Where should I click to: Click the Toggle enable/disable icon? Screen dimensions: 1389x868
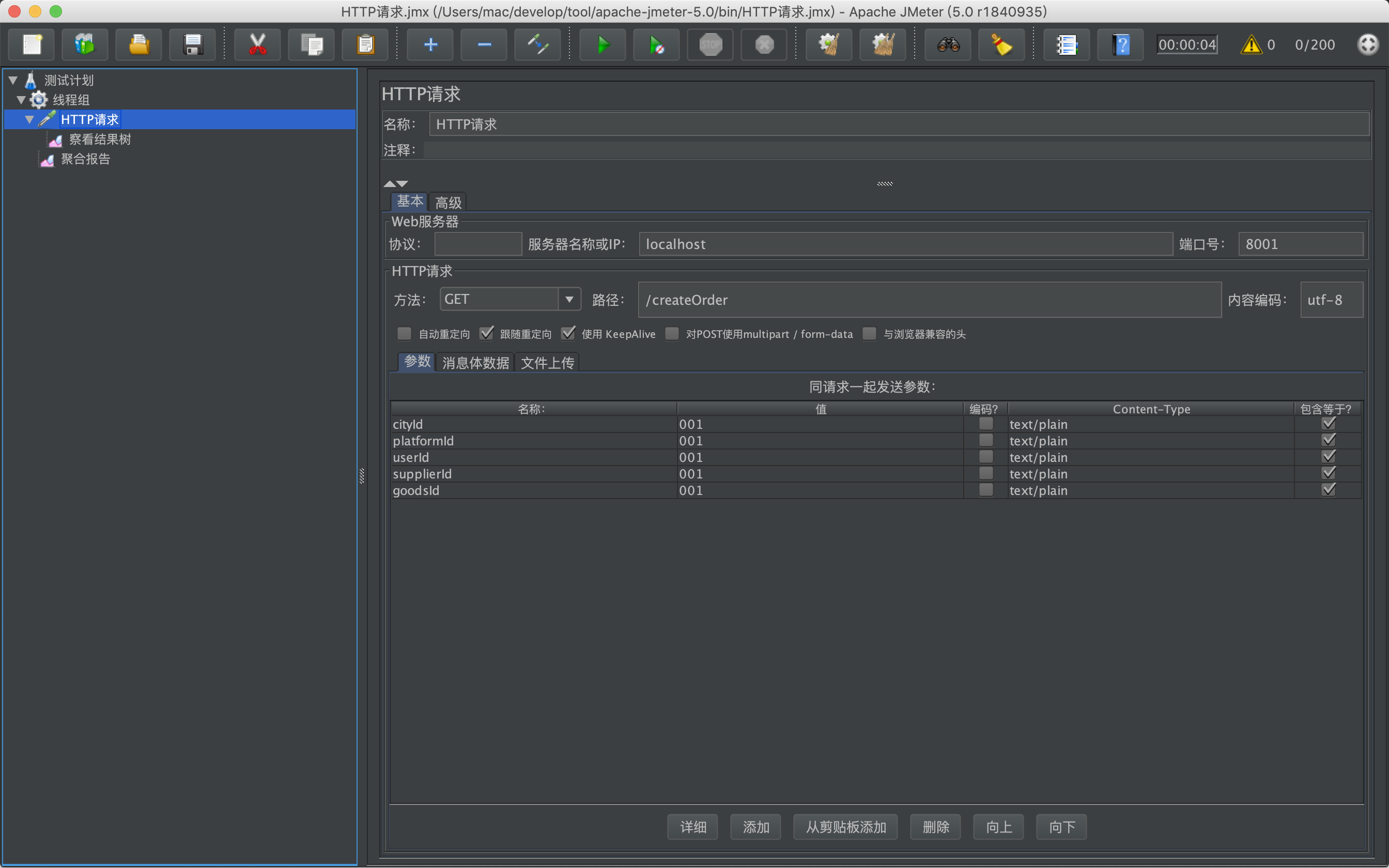click(538, 44)
